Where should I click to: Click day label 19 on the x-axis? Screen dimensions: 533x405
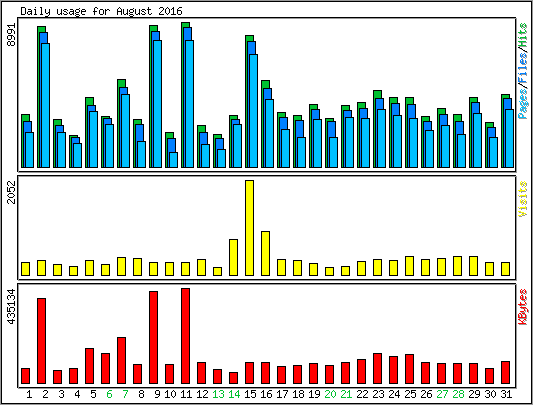[314, 394]
